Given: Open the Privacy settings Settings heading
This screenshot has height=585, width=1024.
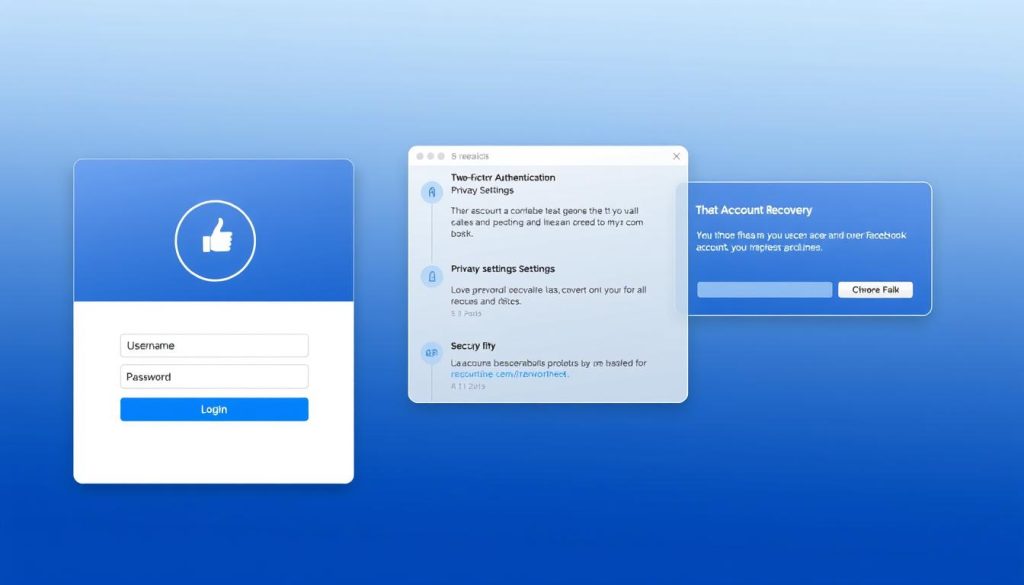Looking at the screenshot, I should (x=503, y=269).
